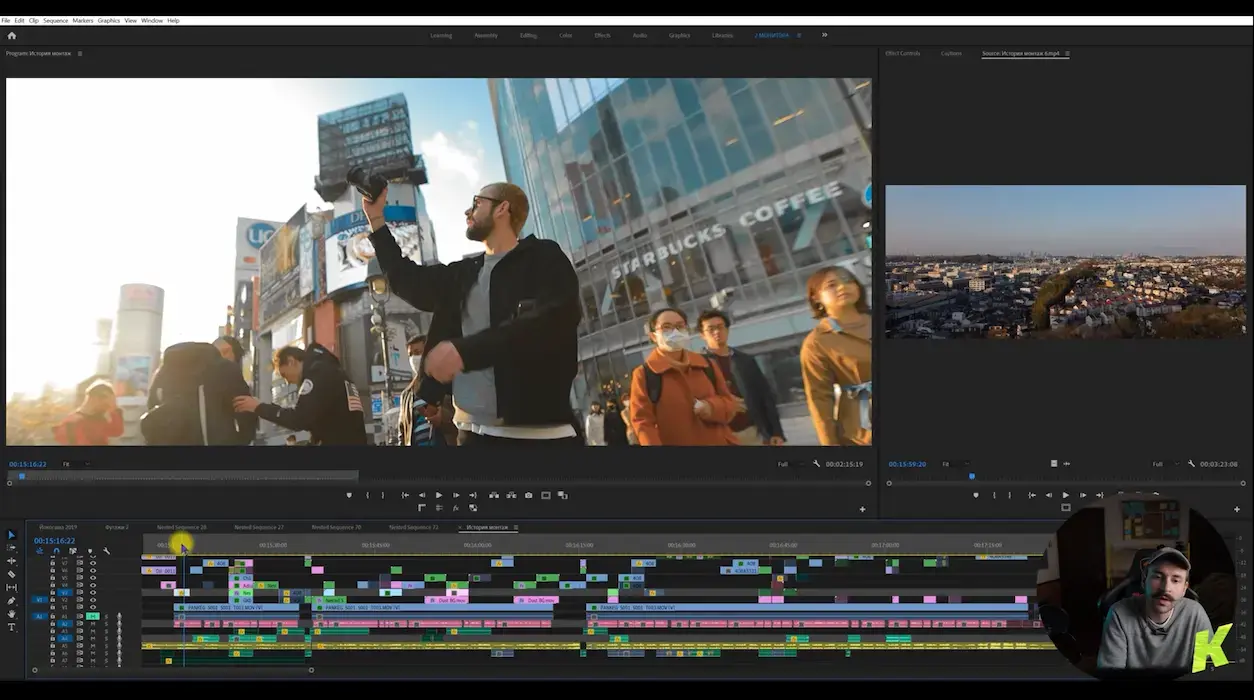
Task: Mark Out point in the Program monitor
Action: [x=382, y=495]
